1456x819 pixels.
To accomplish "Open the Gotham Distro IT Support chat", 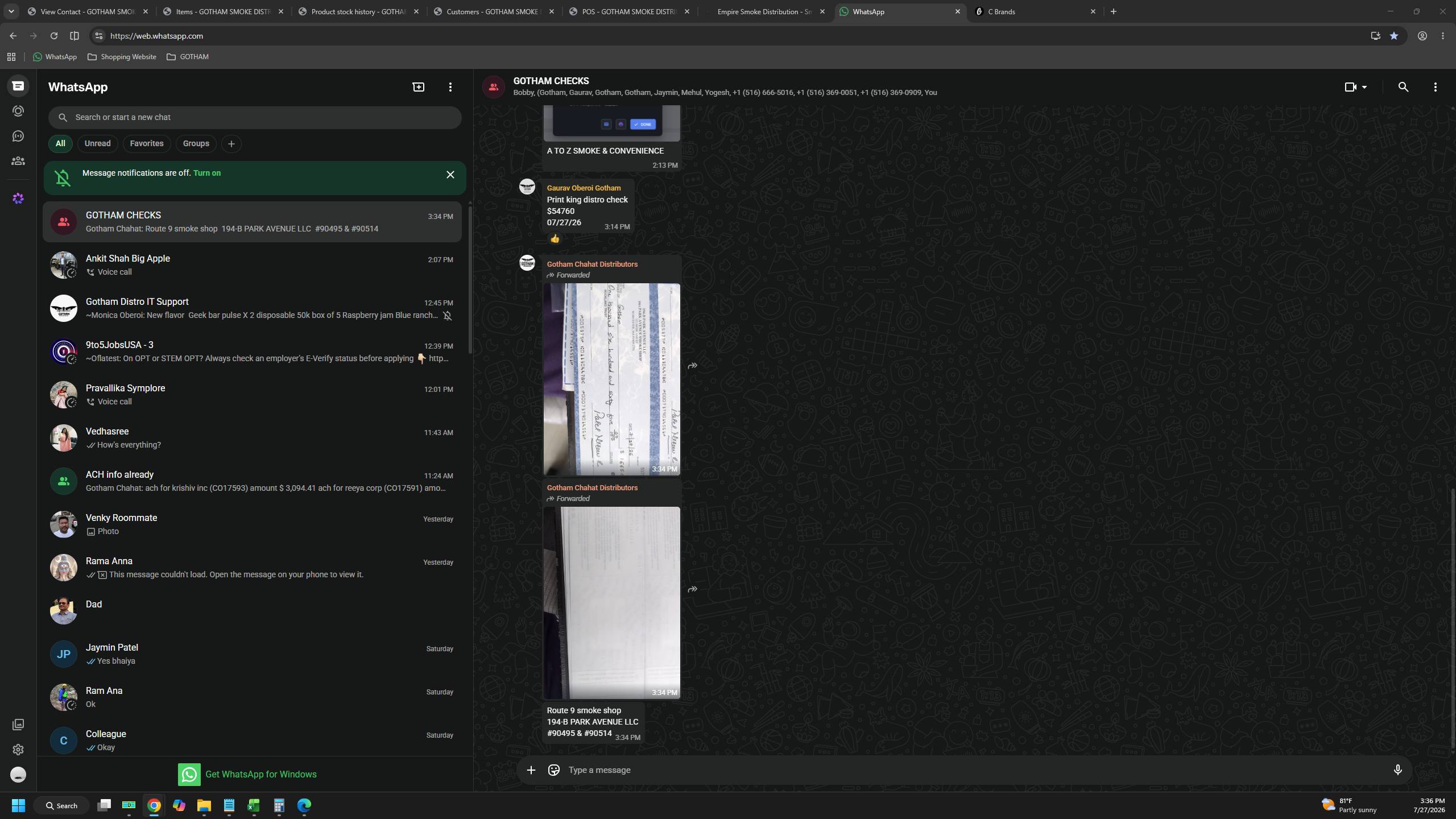I will point(252,308).
